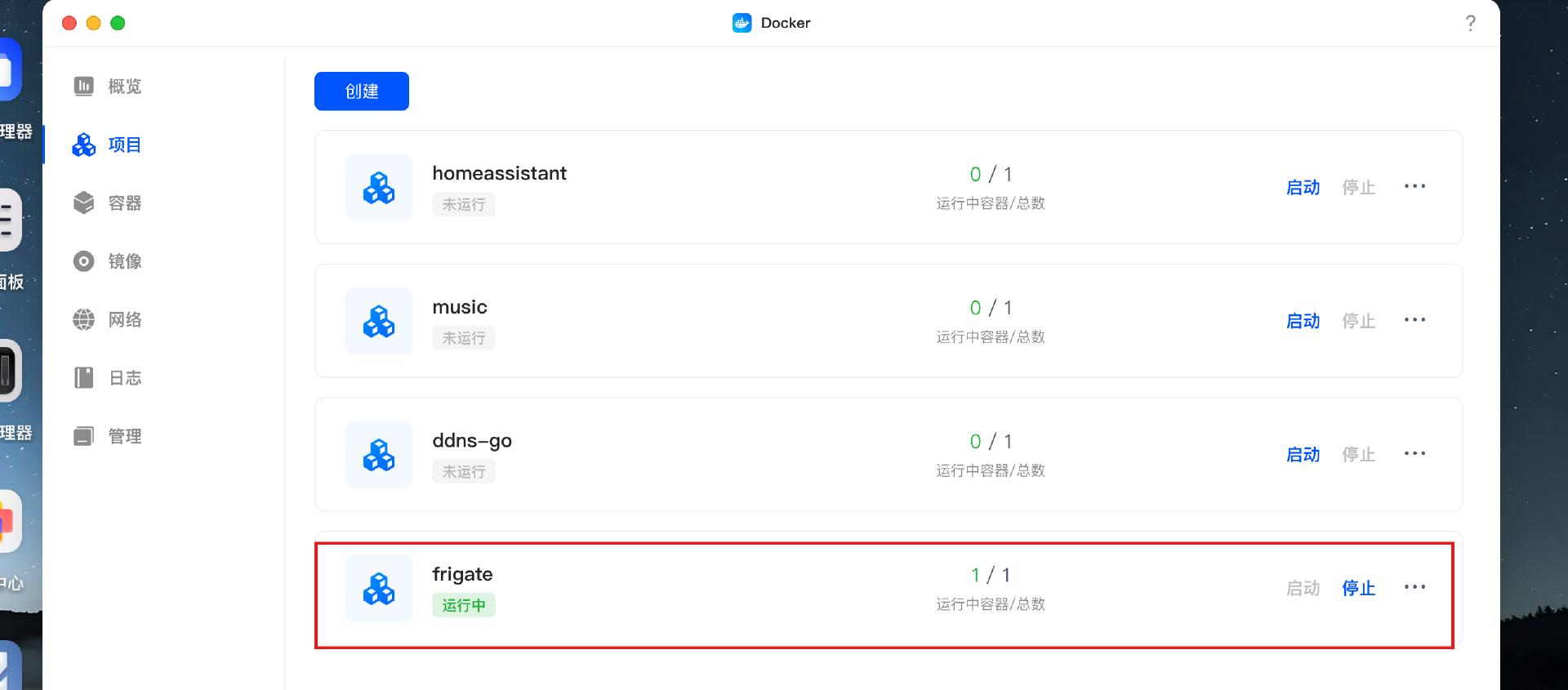The width and height of the screenshot is (1568, 690).
Task: Start the music project with 启动
Action: [1303, 321]
